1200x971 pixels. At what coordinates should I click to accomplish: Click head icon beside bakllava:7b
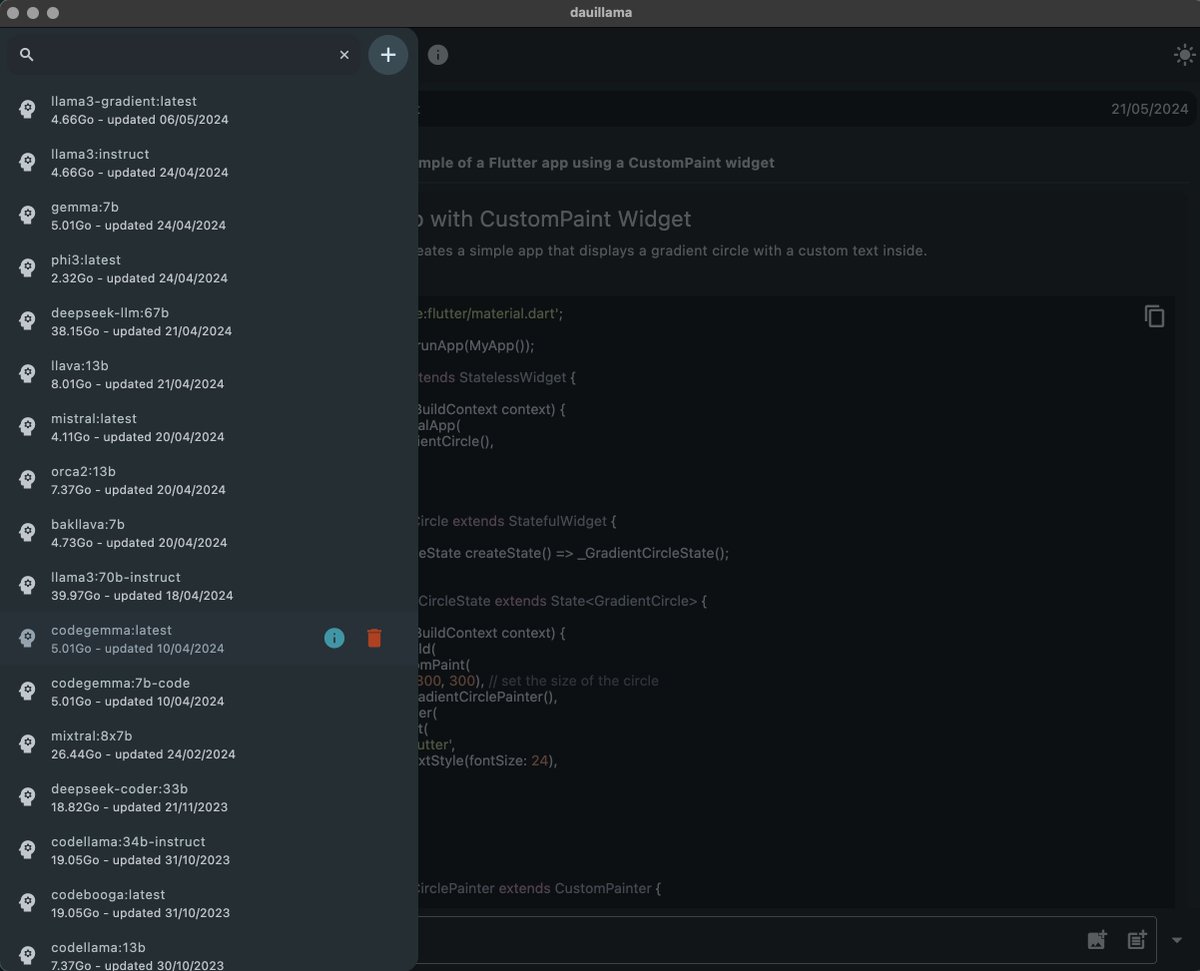[28, 533]
